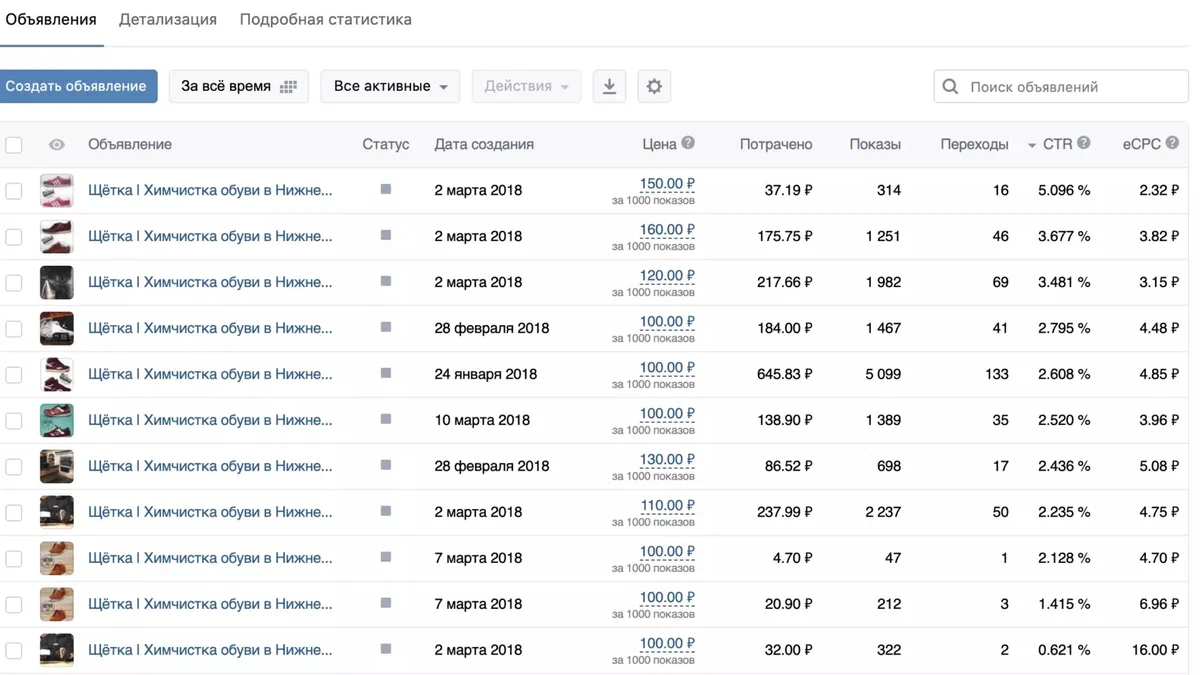The height and width of the screenshot is (675, 1200).
Task: Toggle the select-all checkbox in header
Action: click(14, 145)
